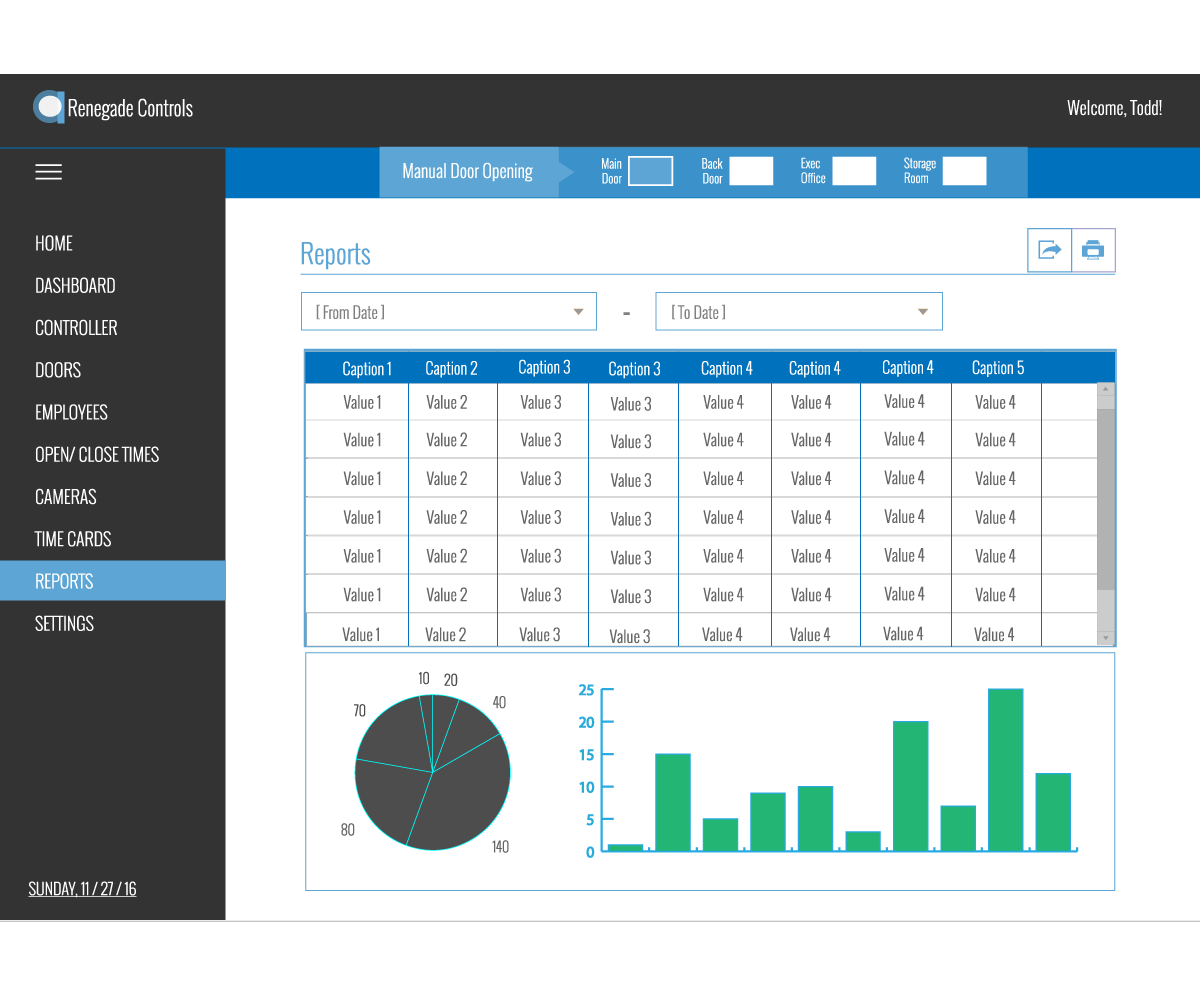
Task: Navigate to Settings in sidebar
Action: point(64,624)
